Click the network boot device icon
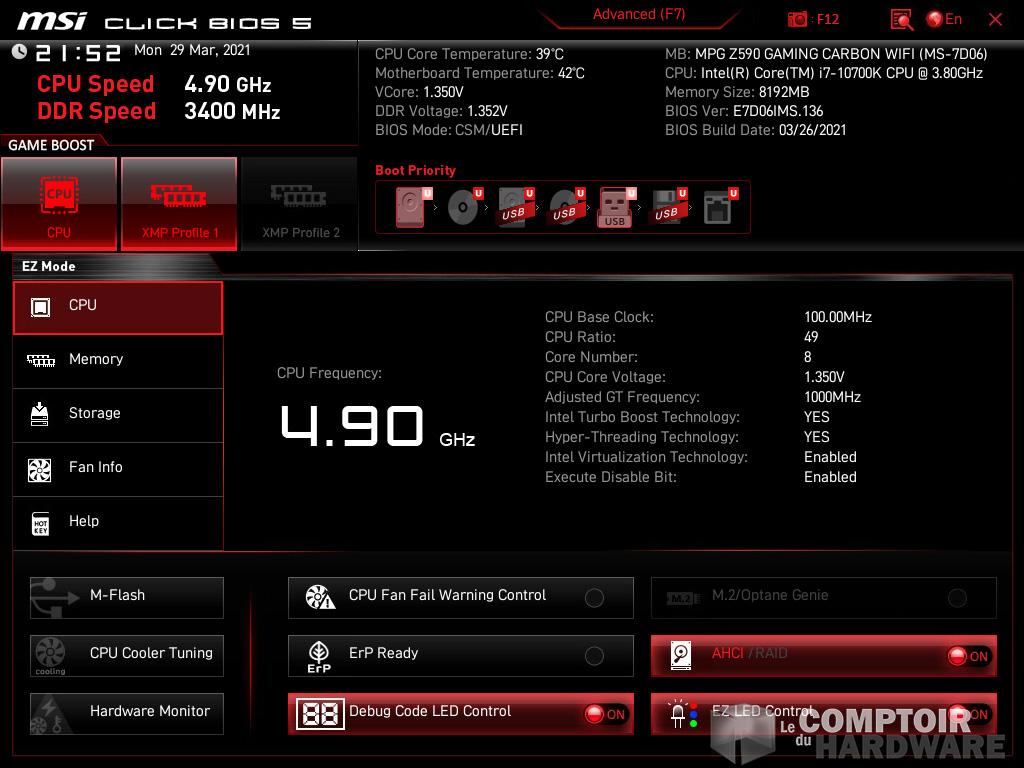The height and width of the screenshot is (768, 1024). (x=718, y=207)
